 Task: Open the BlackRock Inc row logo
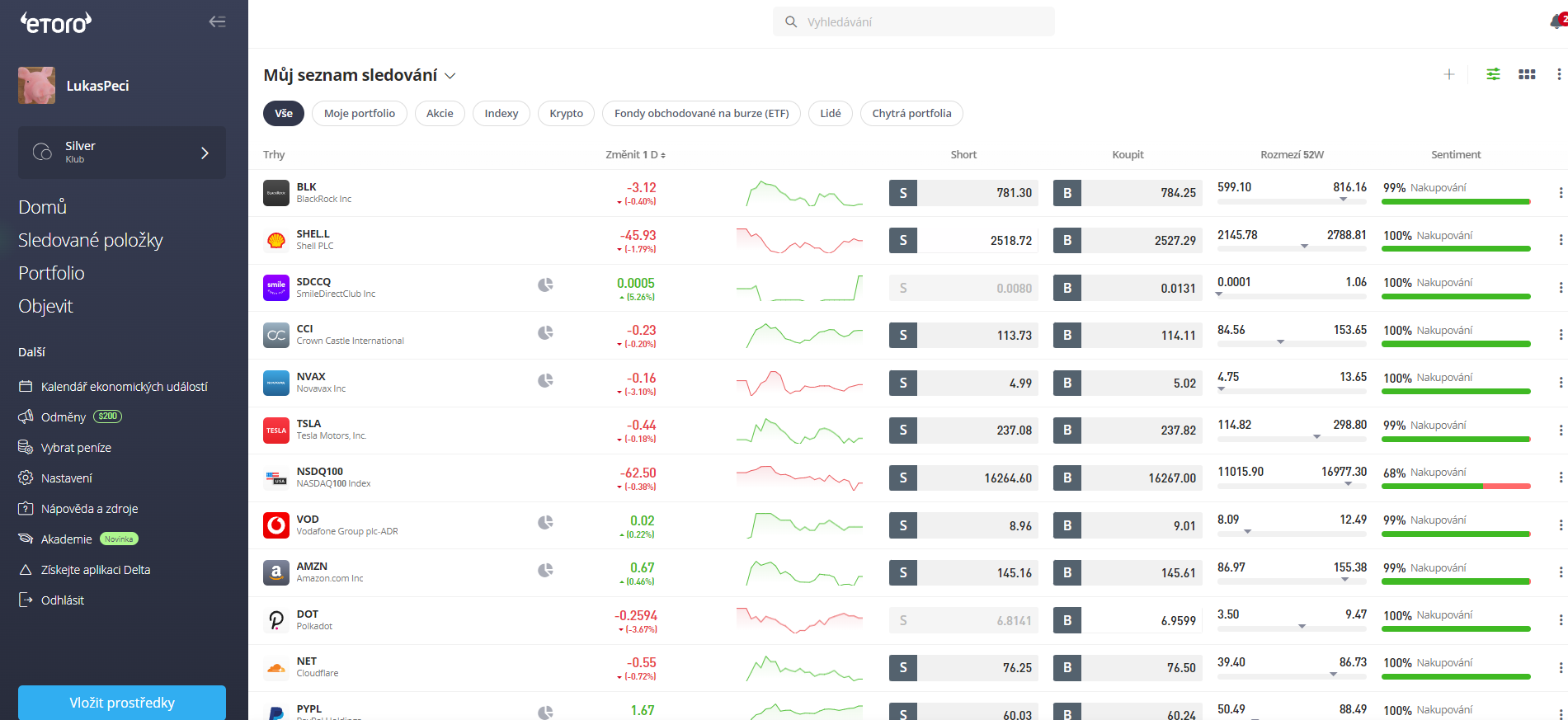[276, 193]
